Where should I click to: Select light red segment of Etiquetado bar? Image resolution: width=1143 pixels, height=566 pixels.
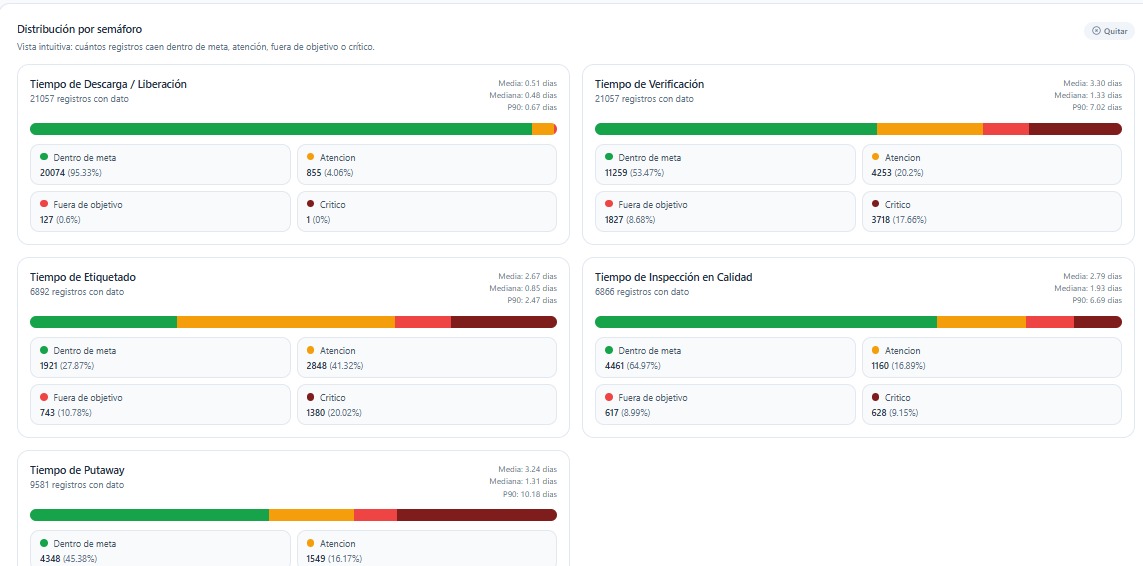click(423, 322)
